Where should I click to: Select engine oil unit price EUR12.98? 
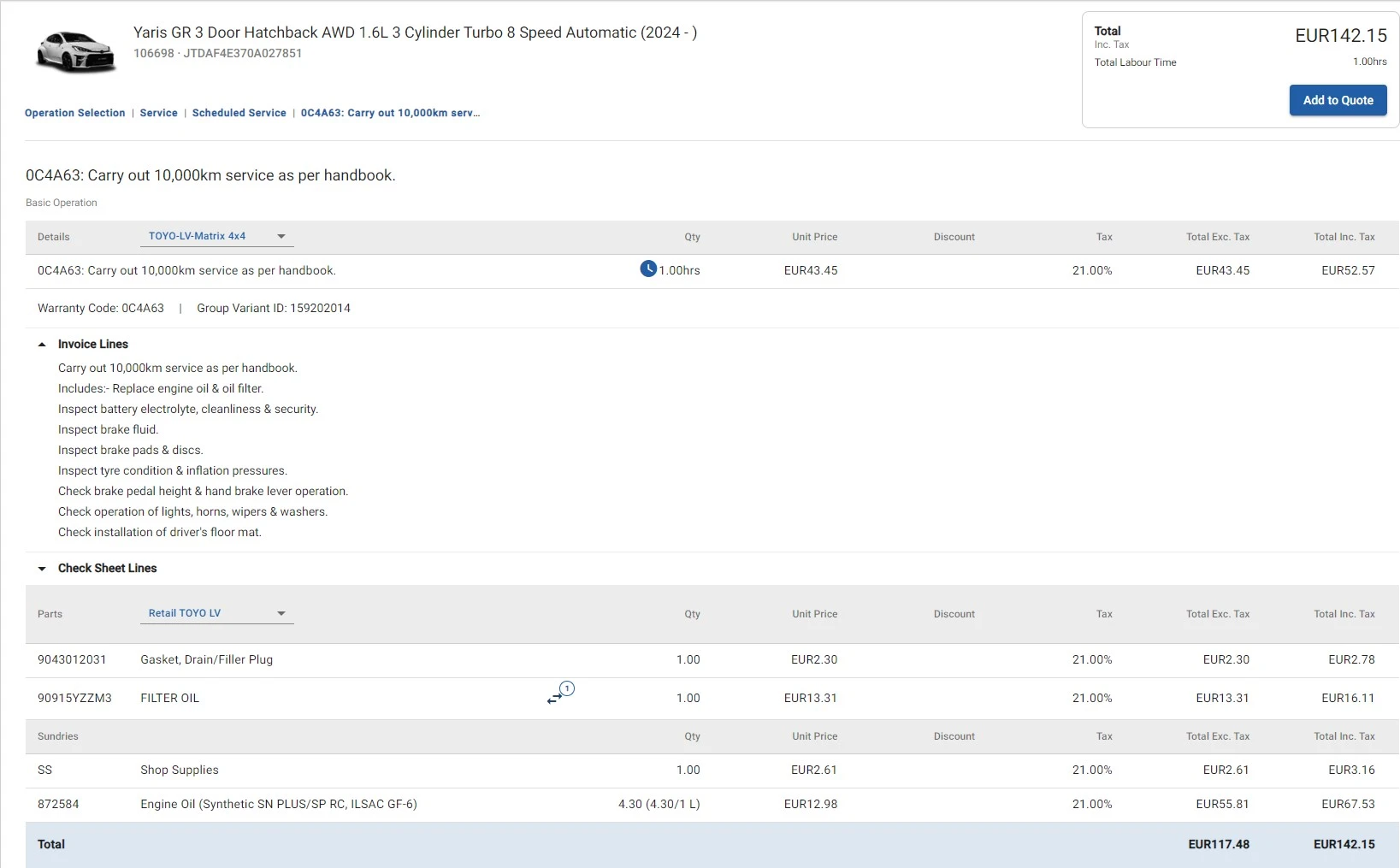coord(811,804)
